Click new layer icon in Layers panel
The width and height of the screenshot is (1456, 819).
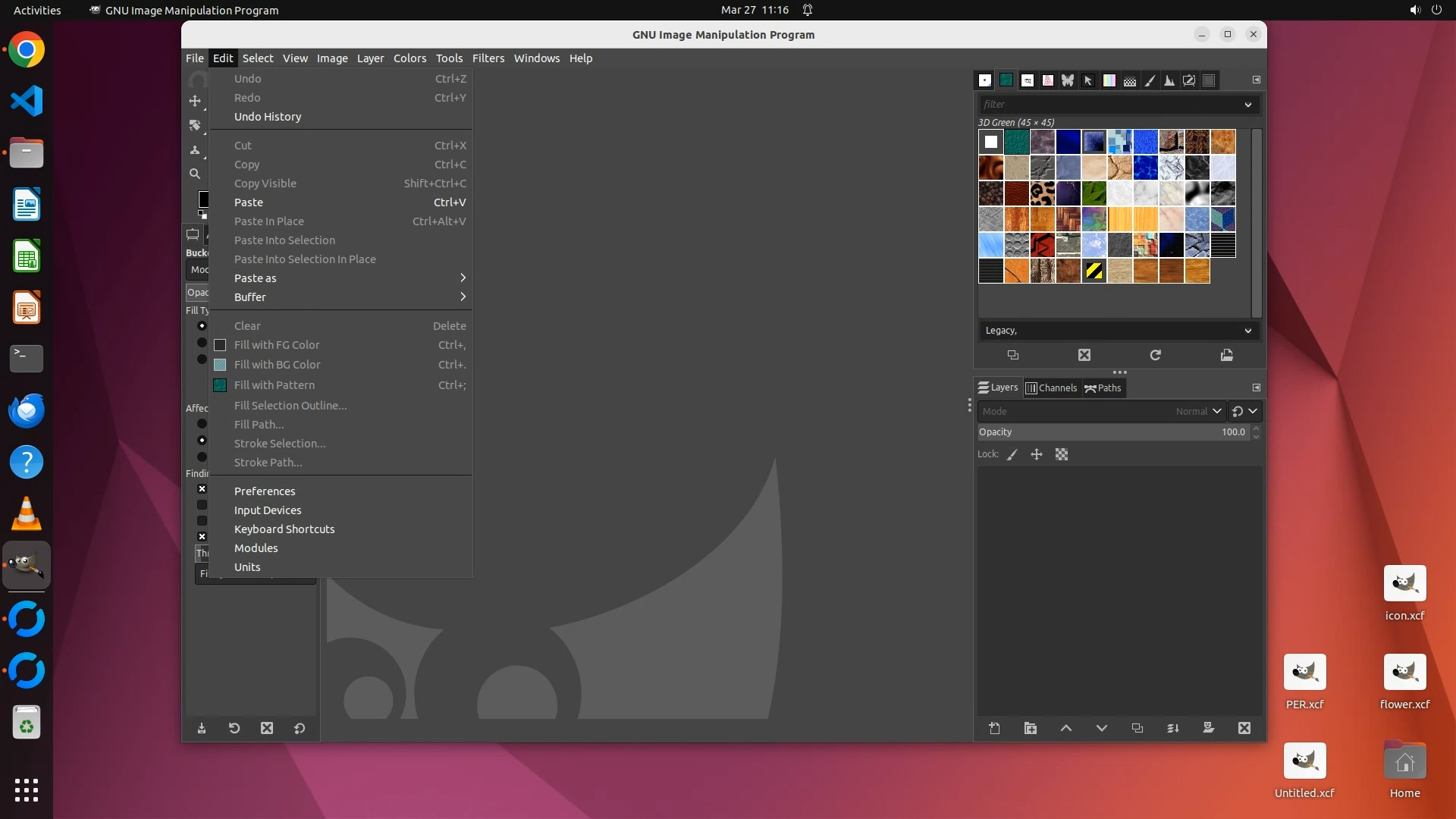click(x=994, y=728)
